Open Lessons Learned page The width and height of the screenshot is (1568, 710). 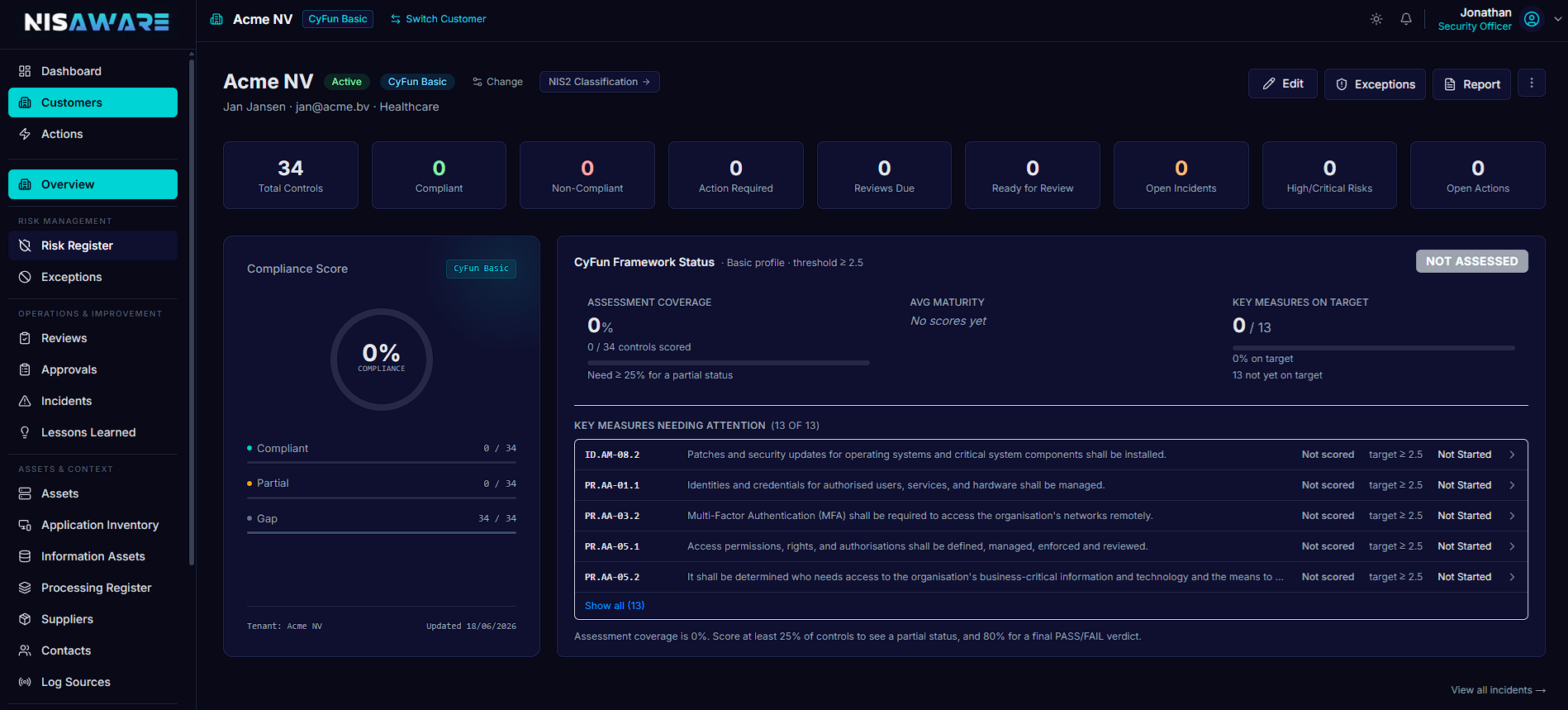[x=93, y=432]
